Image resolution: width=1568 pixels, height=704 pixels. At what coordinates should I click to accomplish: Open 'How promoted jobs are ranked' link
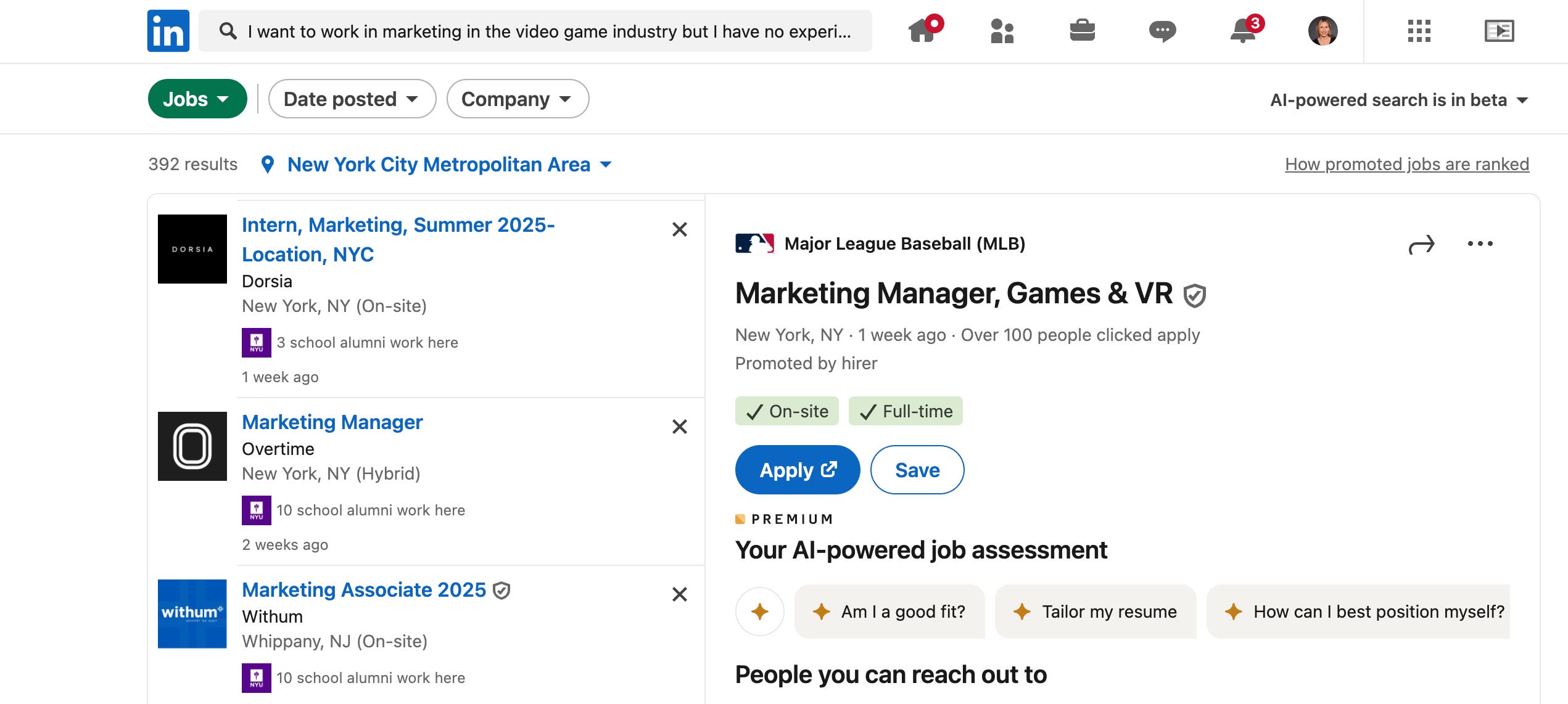[x=1407, y=164]
